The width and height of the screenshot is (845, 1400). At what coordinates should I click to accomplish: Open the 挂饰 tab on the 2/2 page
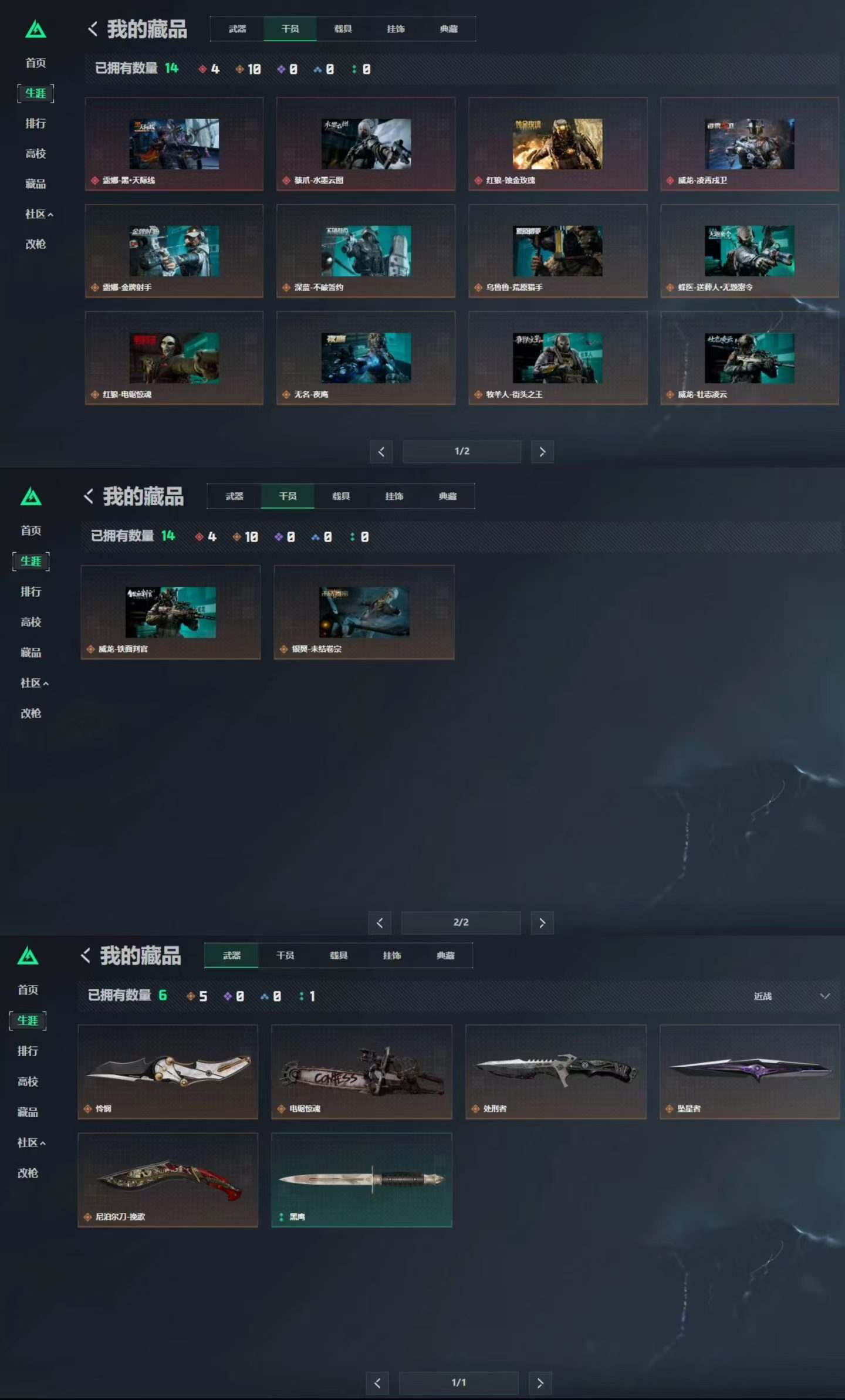(x=394, y=496)
